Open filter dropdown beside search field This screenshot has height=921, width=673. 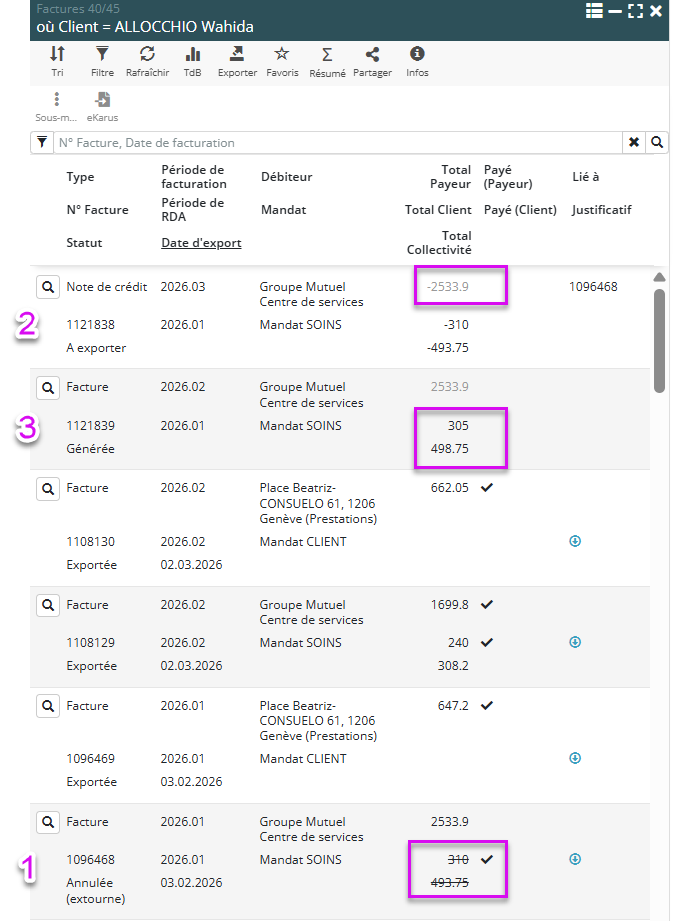[x=42, y=143]
